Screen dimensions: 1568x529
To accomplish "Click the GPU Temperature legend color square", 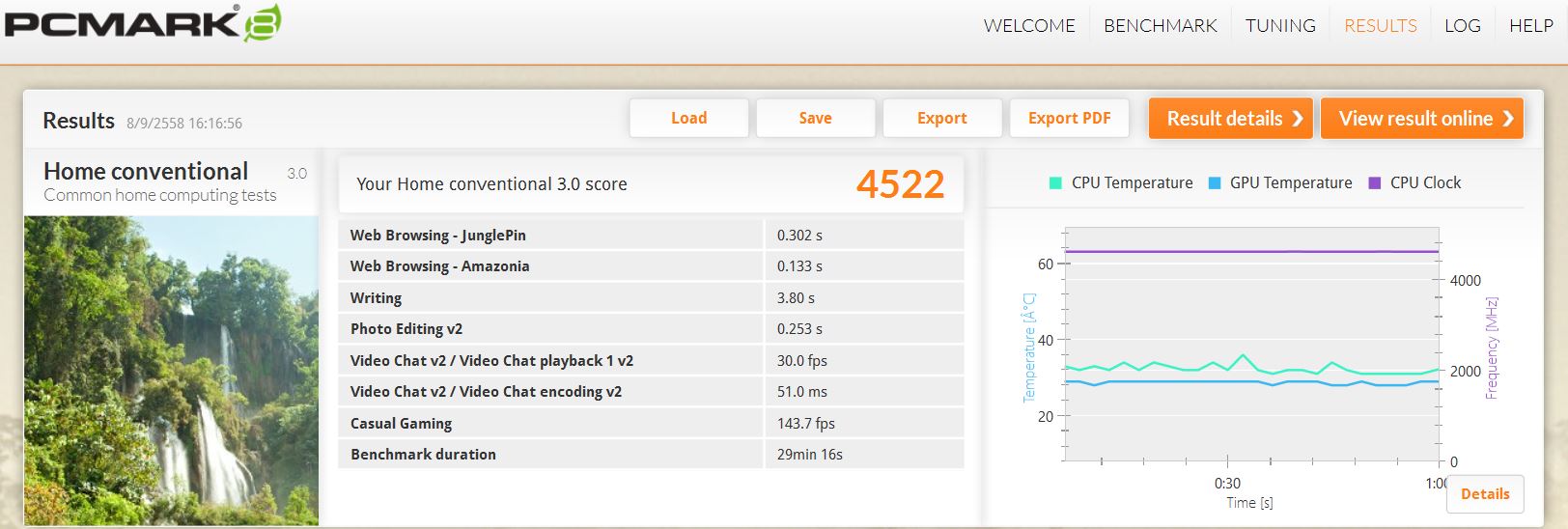I will (1215, 182).
